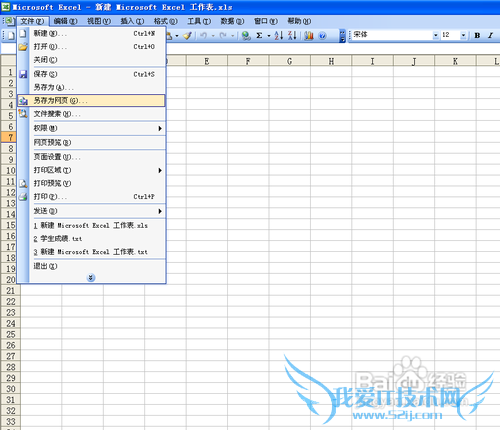
Task: Choose 打印预览 in the File menu
Action: (x=91, y=183)
